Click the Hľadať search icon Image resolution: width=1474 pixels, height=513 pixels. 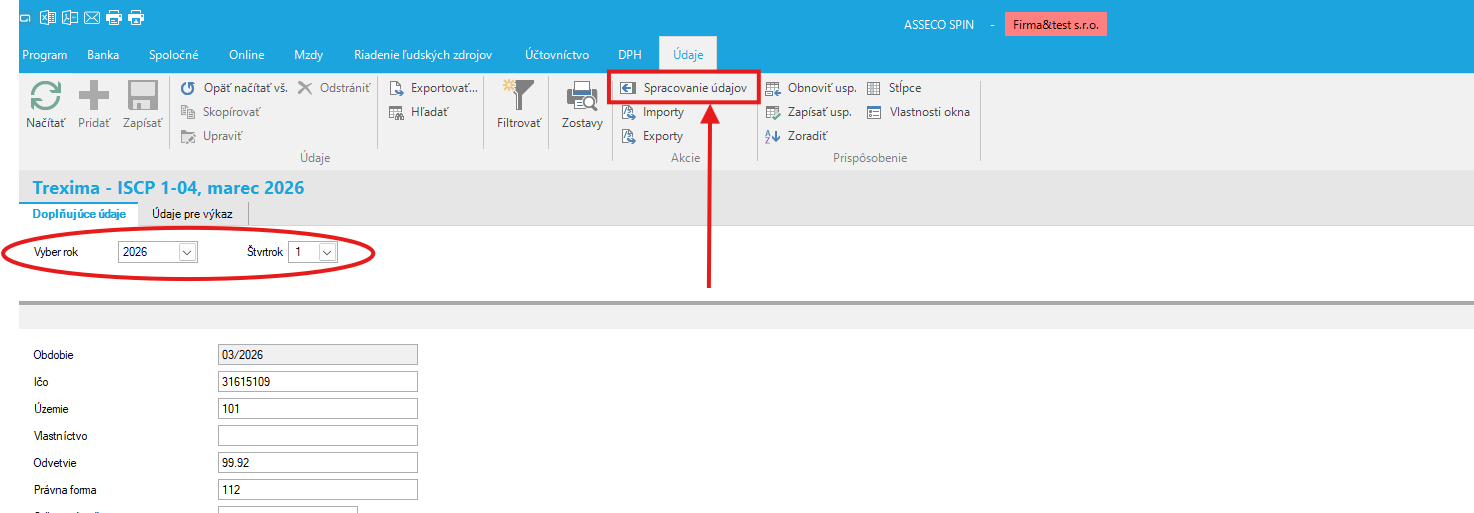(x=396, y=112)
